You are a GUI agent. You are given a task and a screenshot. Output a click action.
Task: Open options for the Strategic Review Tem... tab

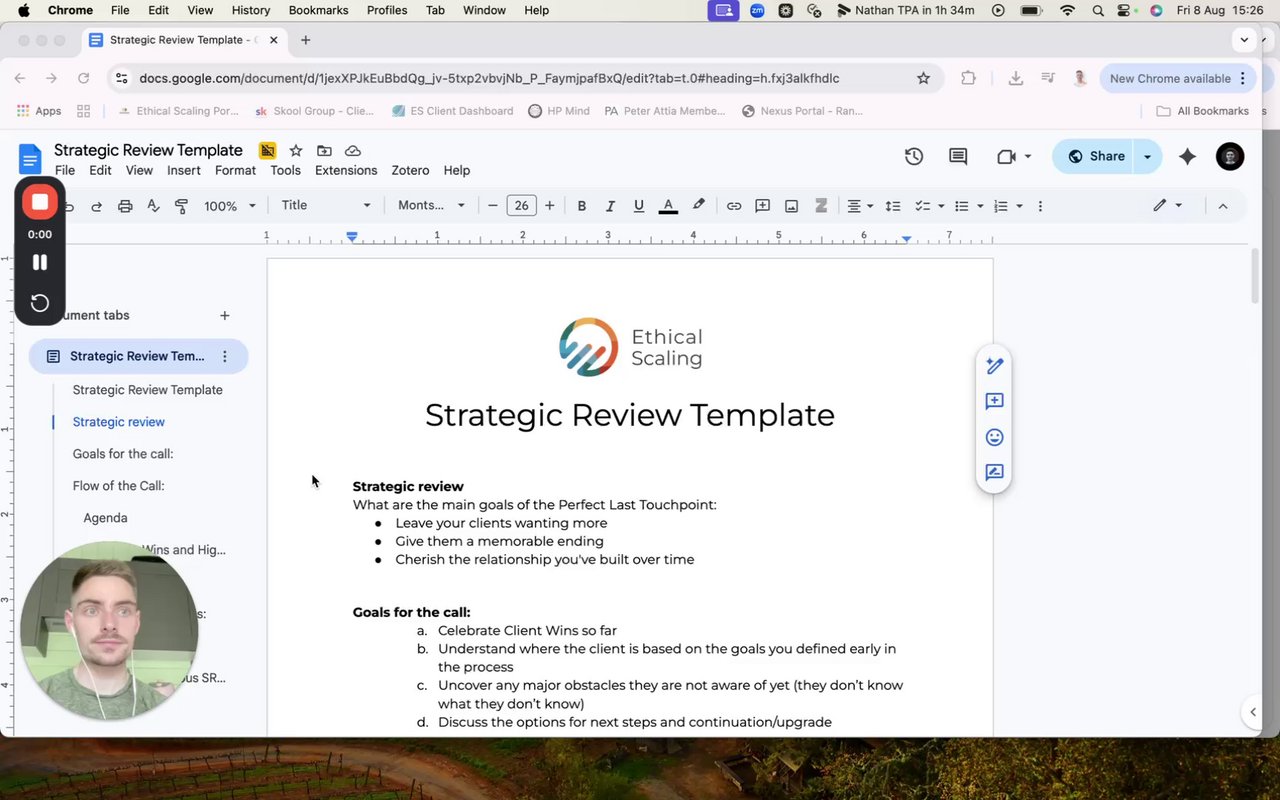(225, 356)
